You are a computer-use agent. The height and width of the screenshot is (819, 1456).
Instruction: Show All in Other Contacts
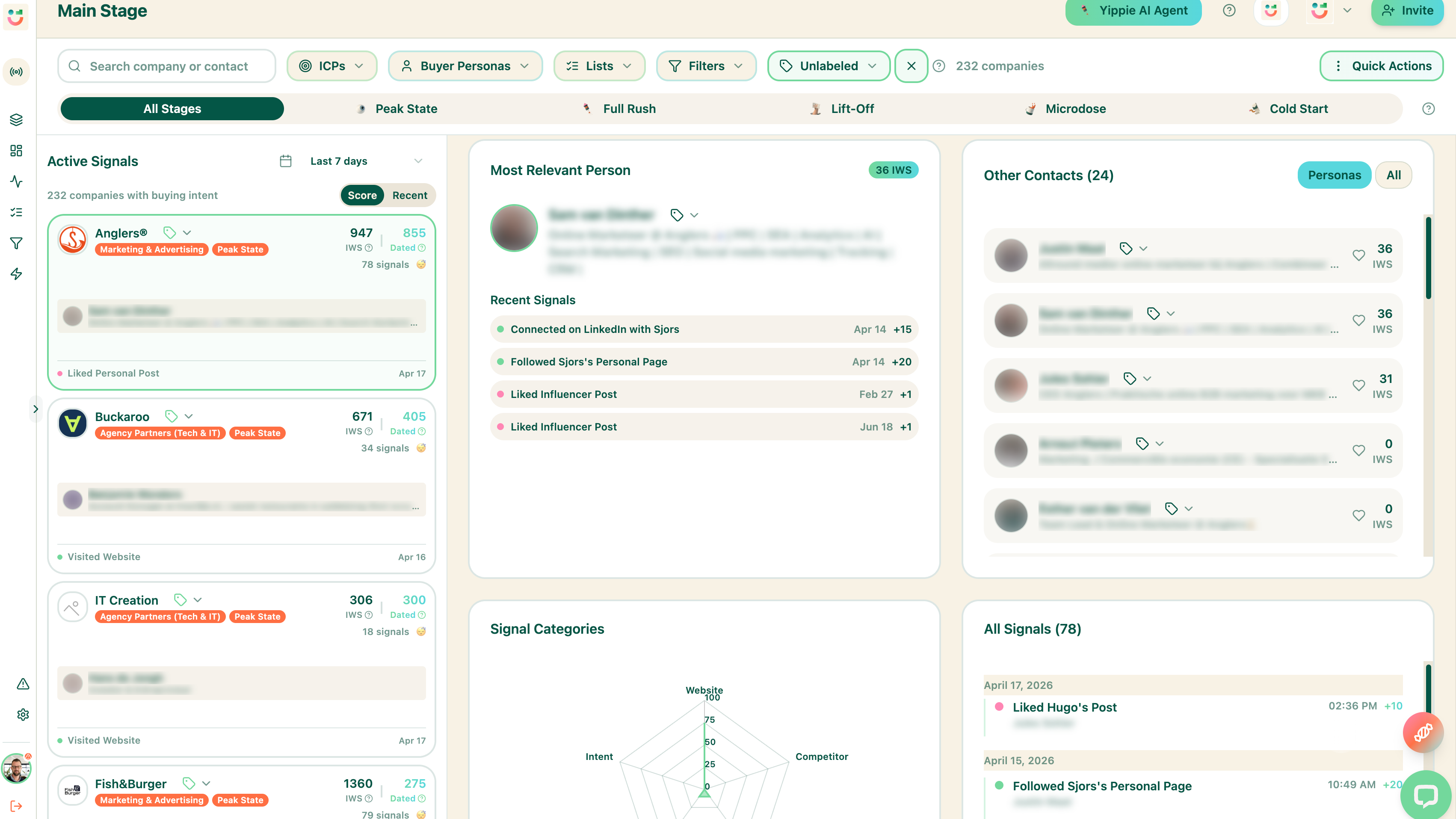(x=1393, y=175)
